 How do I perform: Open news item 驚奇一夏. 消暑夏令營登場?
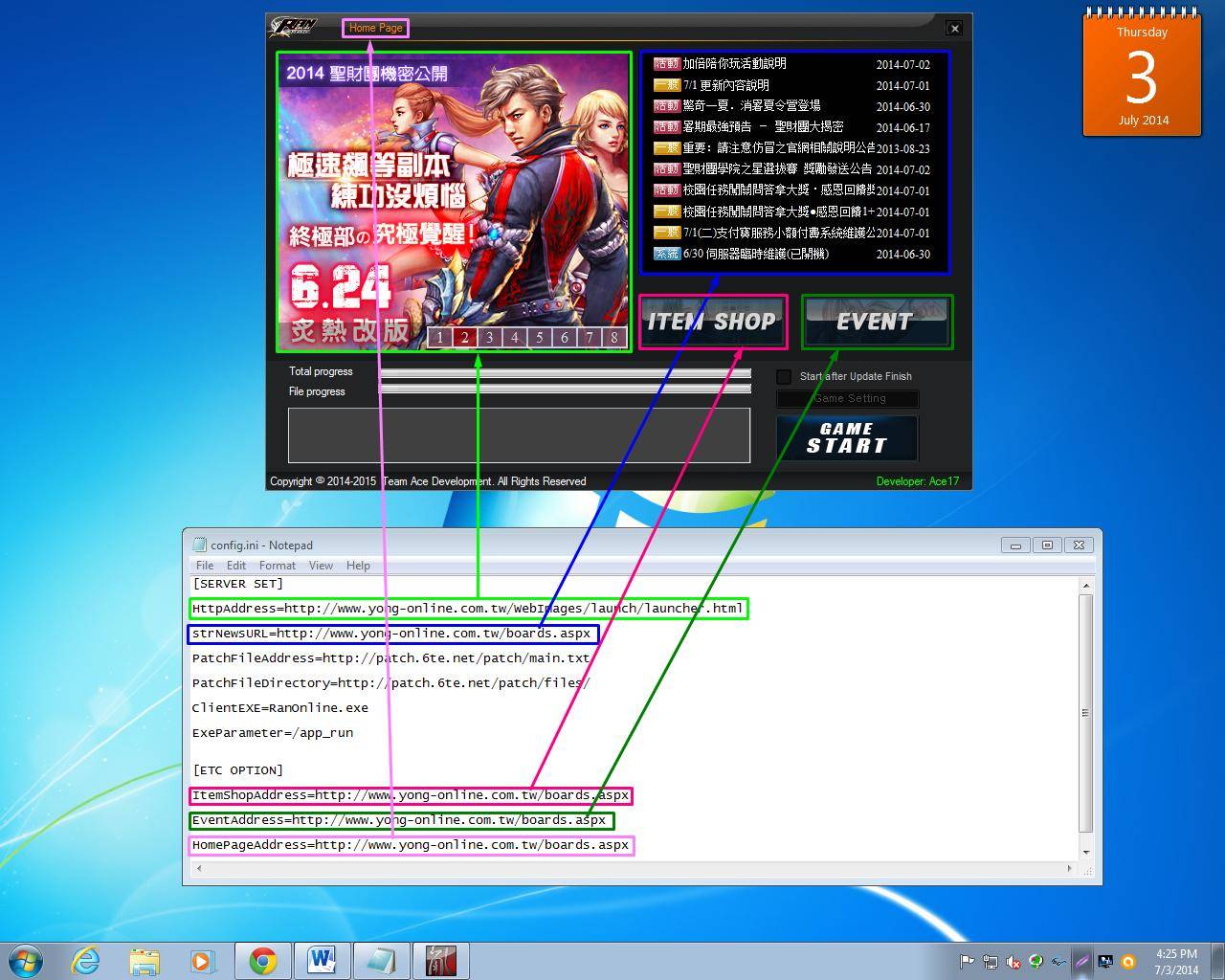coord(751,106)
